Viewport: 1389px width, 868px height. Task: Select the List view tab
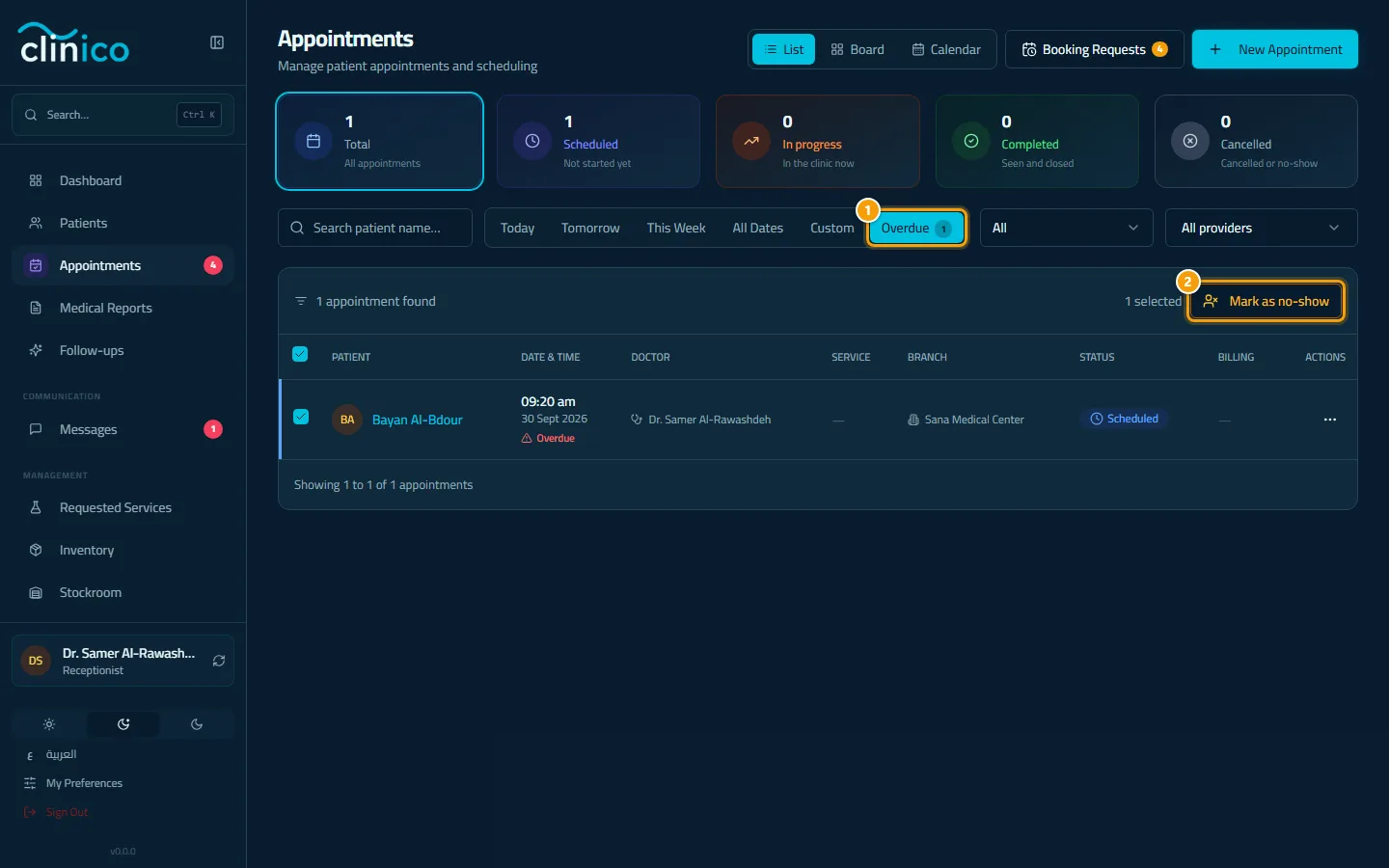pos(784,49)
